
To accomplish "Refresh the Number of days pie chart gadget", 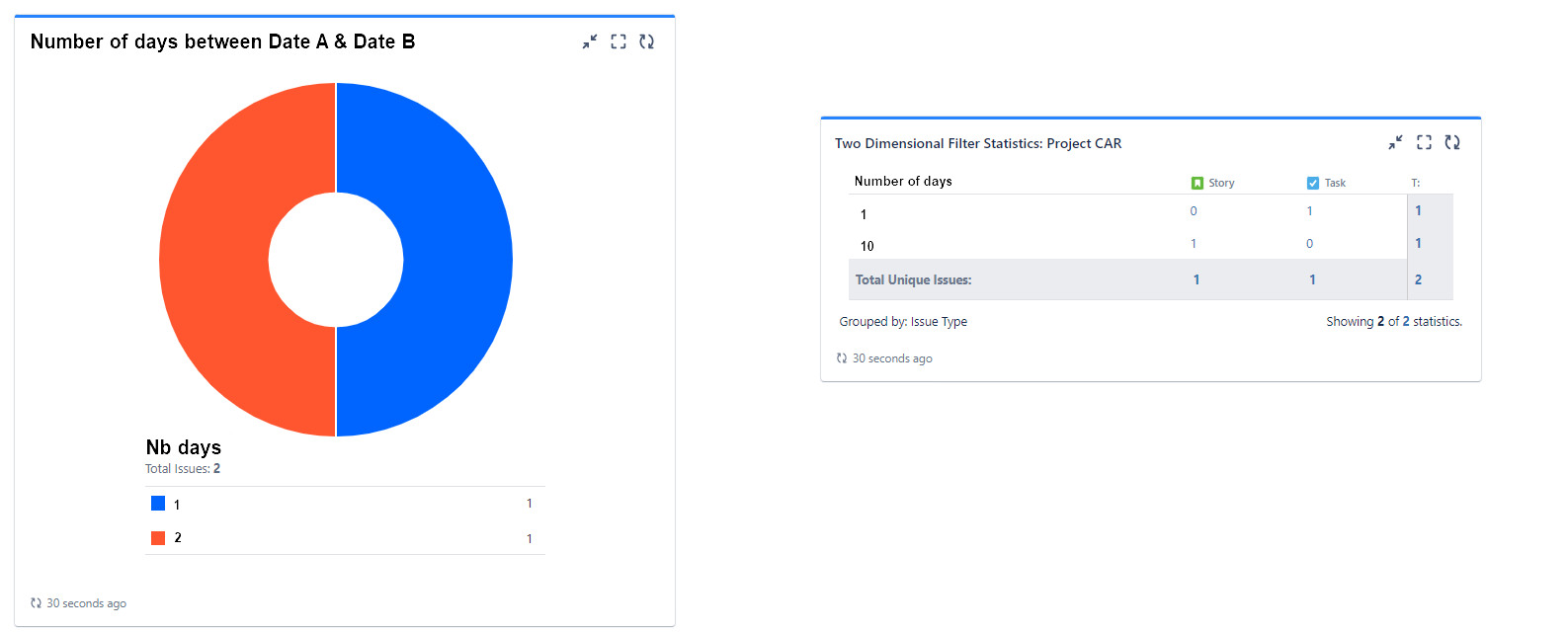I will pos(647,41).
